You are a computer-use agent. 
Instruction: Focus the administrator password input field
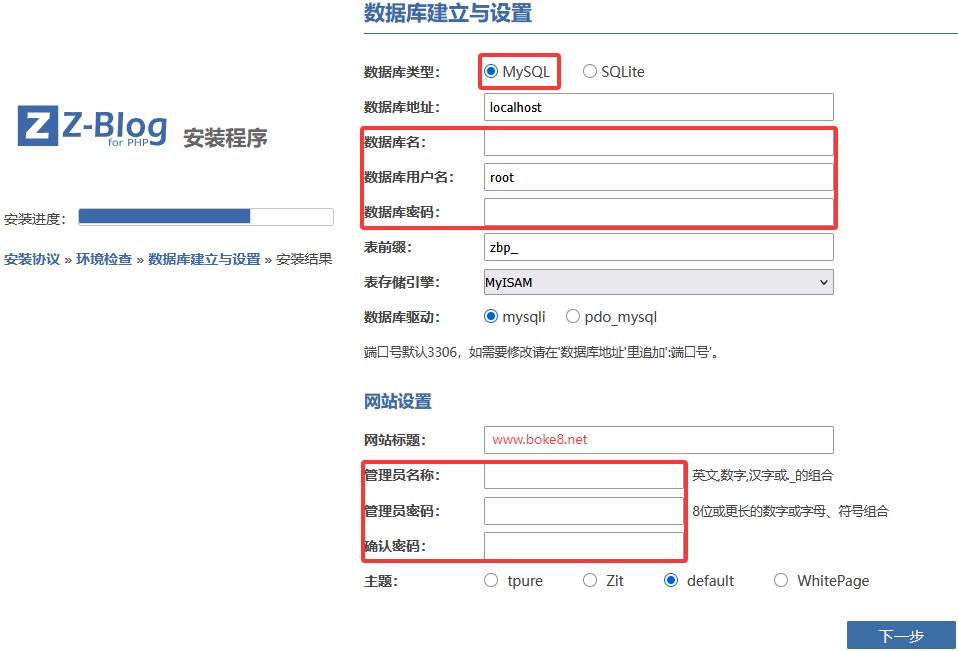(583, 511)
